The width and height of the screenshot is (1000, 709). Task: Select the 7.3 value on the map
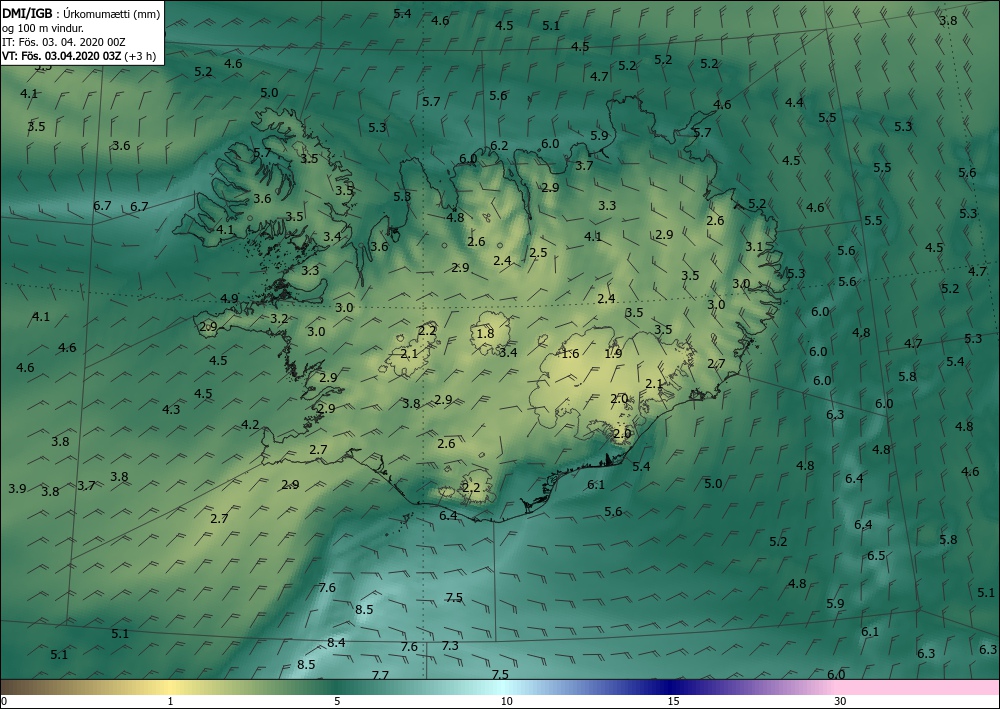[450, 645]
